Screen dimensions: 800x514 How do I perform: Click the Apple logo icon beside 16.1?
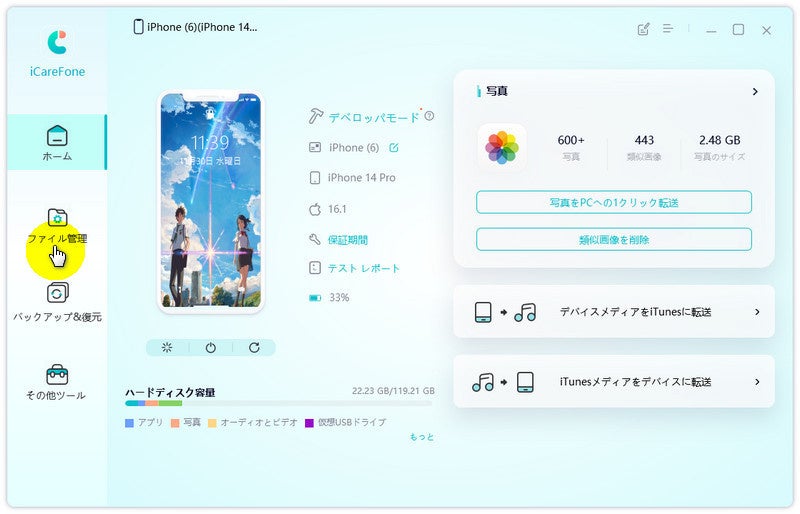point(315,209)
